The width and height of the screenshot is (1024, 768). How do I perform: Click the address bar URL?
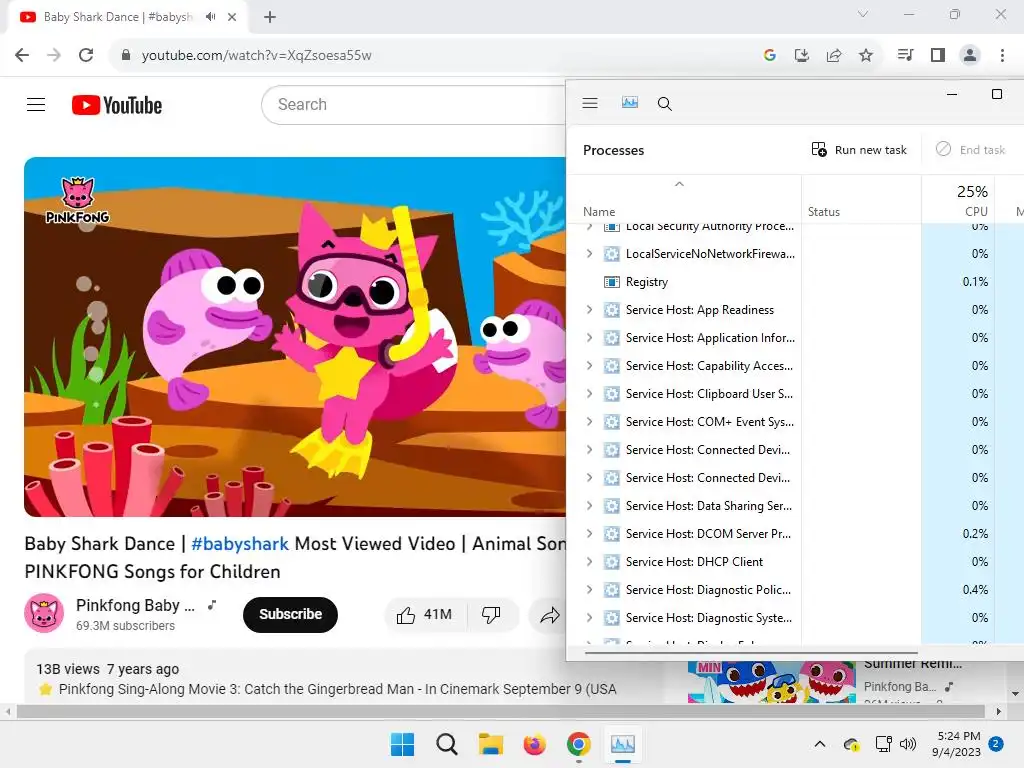(x=257, y=56)
